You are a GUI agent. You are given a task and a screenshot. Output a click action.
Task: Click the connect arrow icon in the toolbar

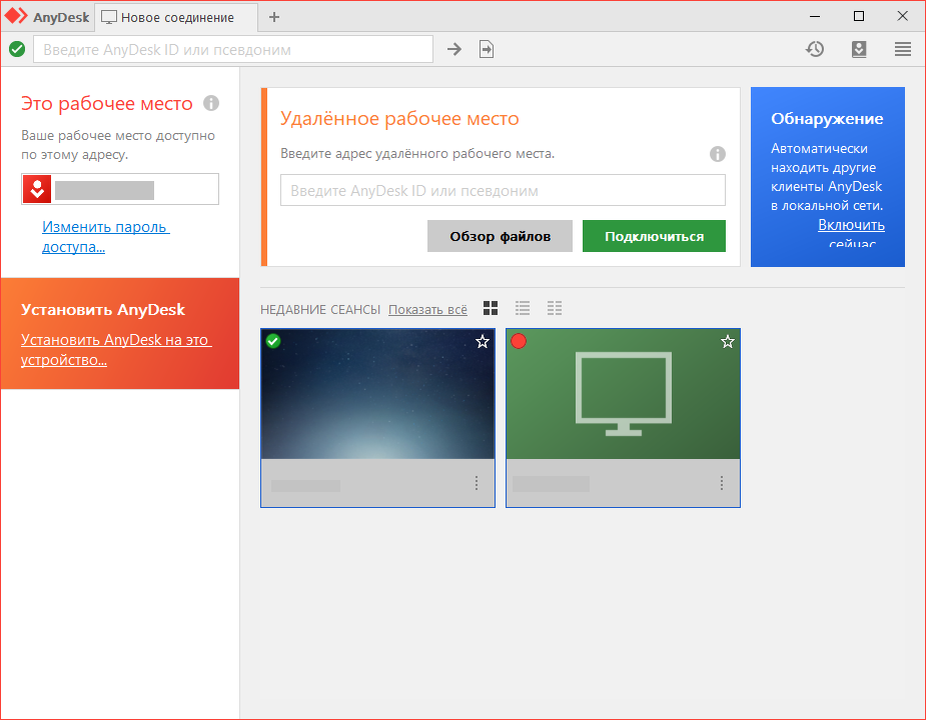(454, 49)
